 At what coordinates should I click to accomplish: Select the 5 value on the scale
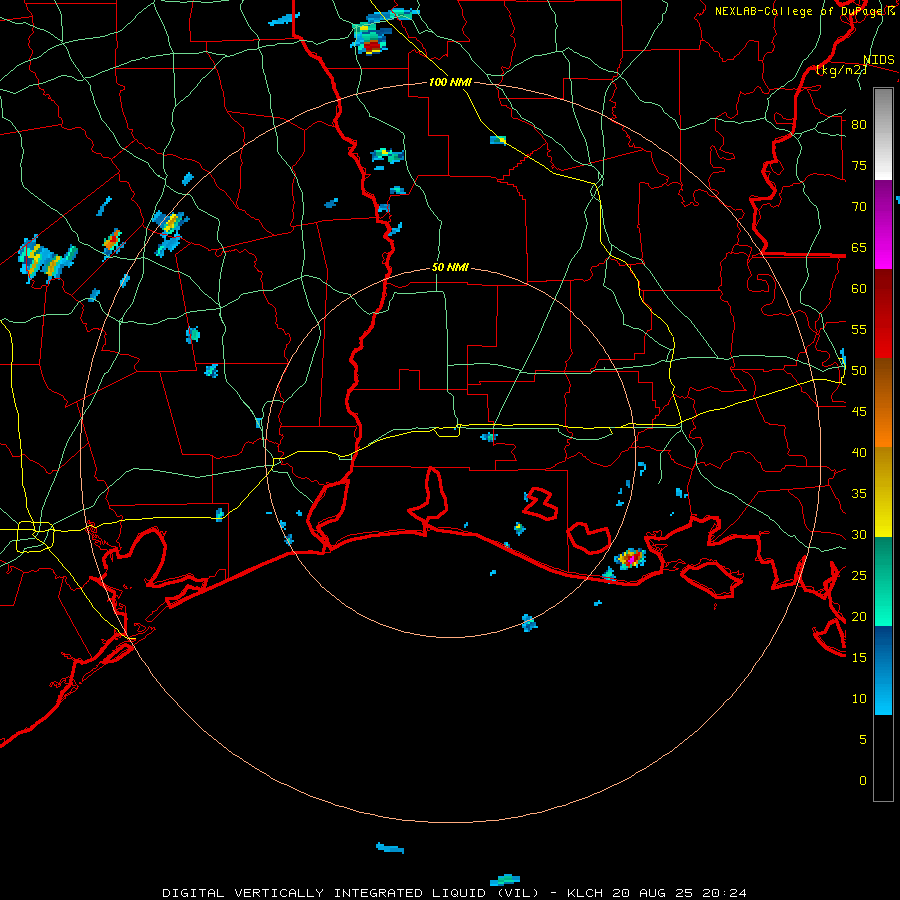click(863, 740)
